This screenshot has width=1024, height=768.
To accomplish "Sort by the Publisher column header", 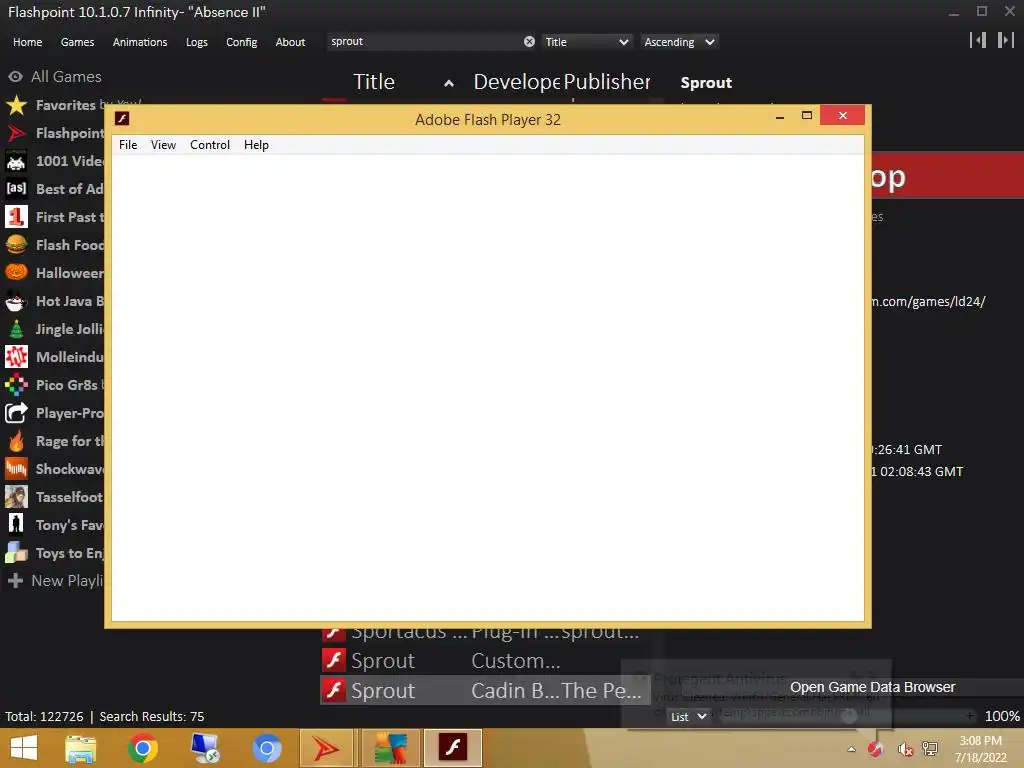I will 607,82.
